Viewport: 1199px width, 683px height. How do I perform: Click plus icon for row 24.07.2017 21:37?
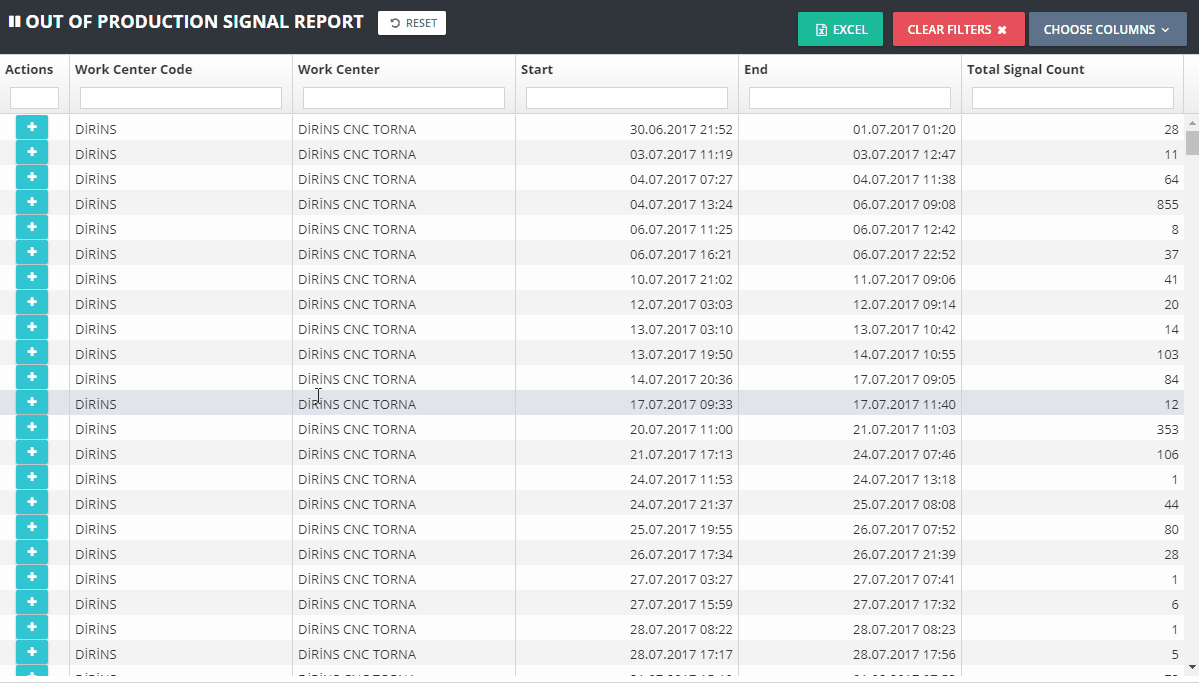[32, 502]
